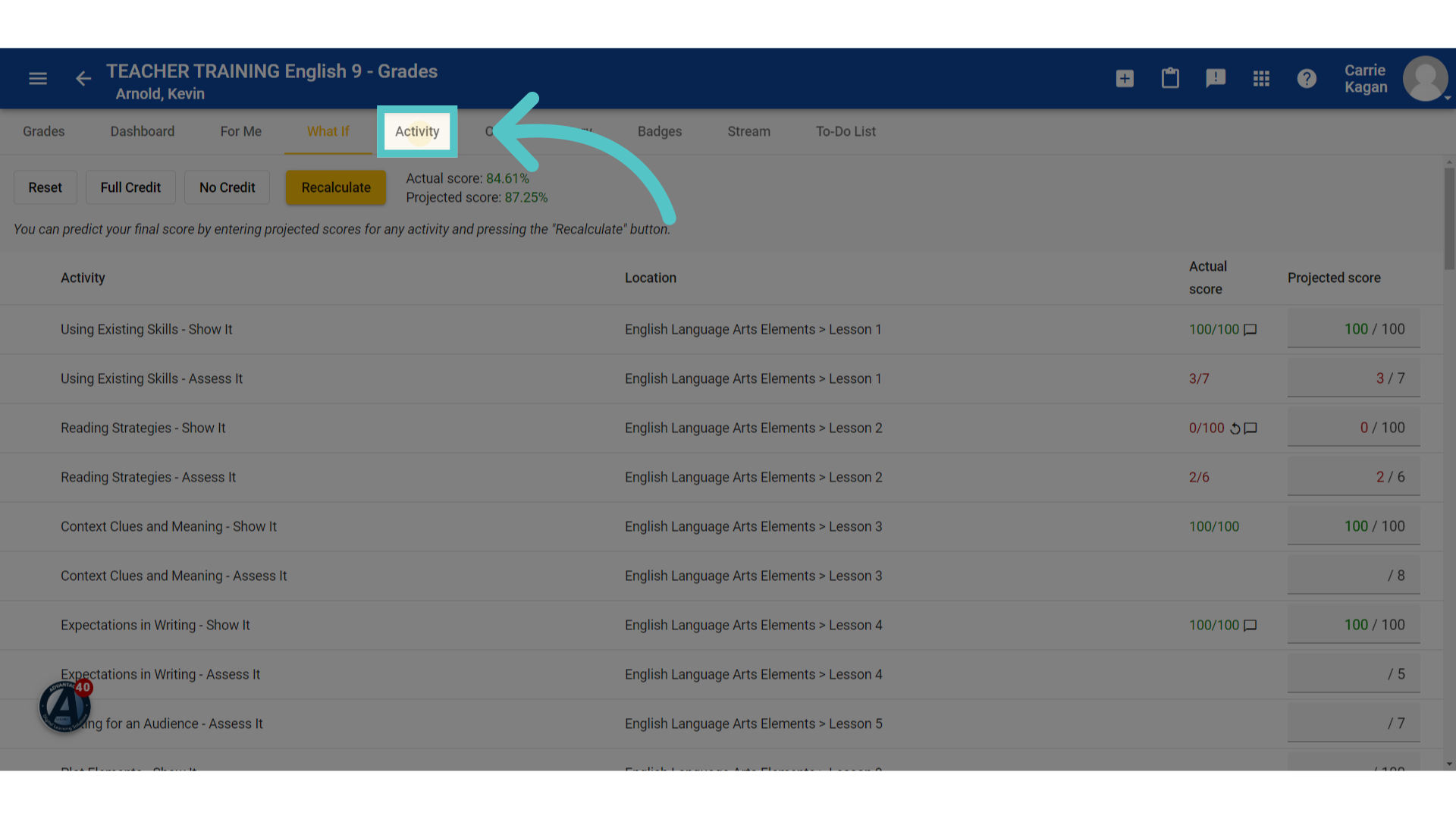Click the projected score 87.25% value
The width and height of the screenshot is (1456, 819).
[x=526, y=198]
